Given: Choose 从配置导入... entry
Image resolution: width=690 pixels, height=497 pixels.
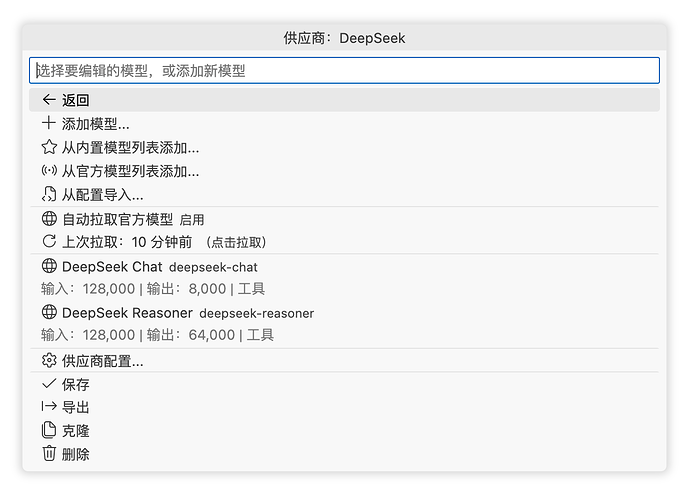Looking at the screenshot, I should tap(344, 195).
